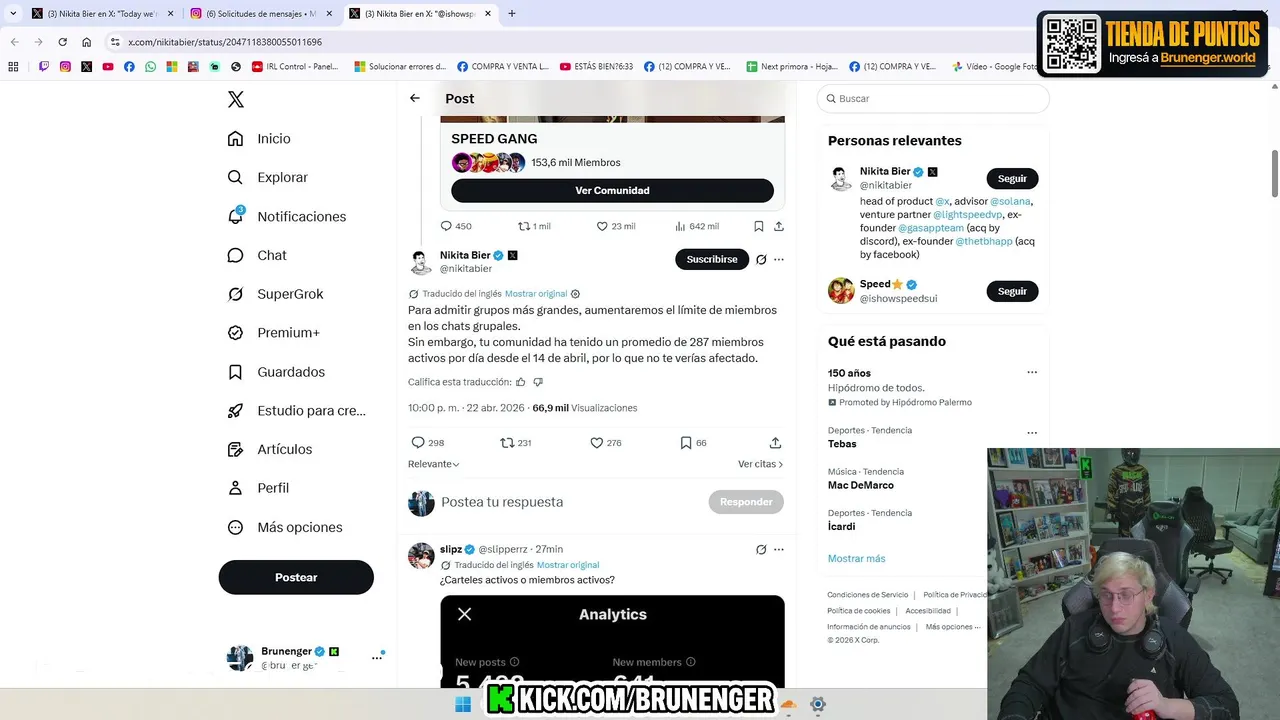The image size is (1280, 720).
Task: Open Ver citas link
Action: [x=760, y=464]
